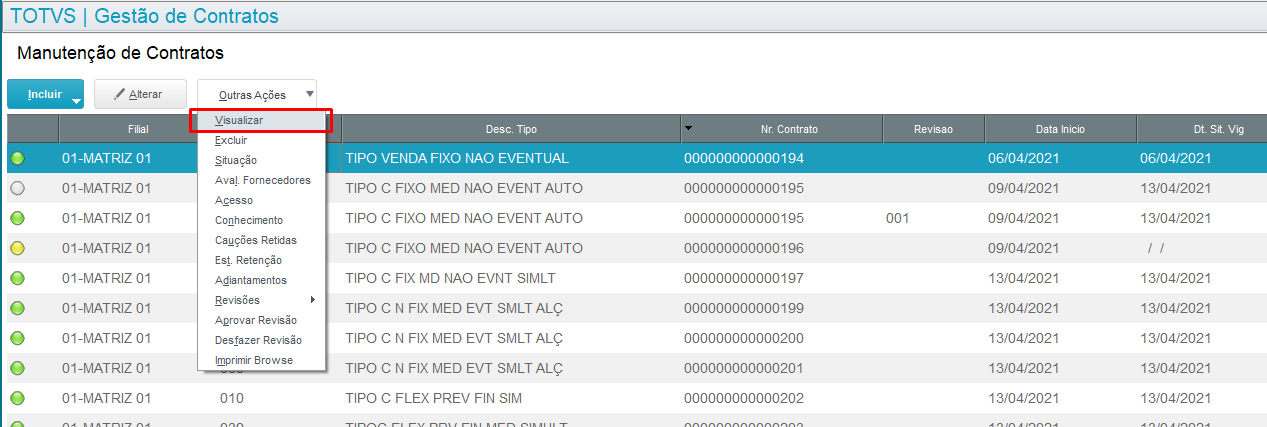
Task: Click the Desc. Tipo column header
Action: pos(509,129)
